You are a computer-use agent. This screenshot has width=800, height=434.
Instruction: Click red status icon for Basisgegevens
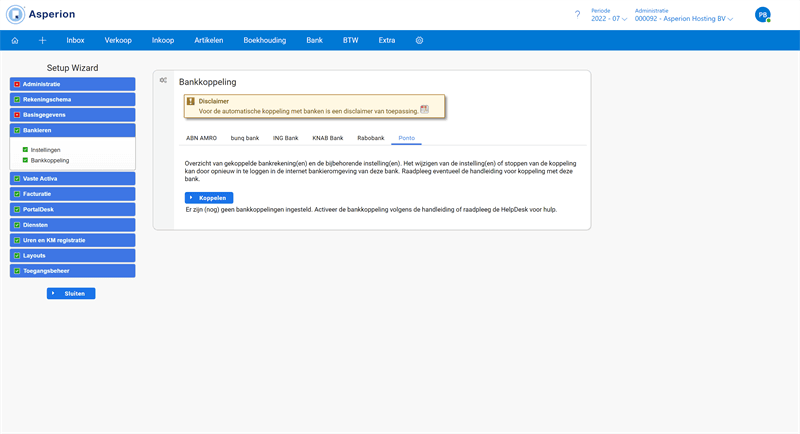[17, 115]
